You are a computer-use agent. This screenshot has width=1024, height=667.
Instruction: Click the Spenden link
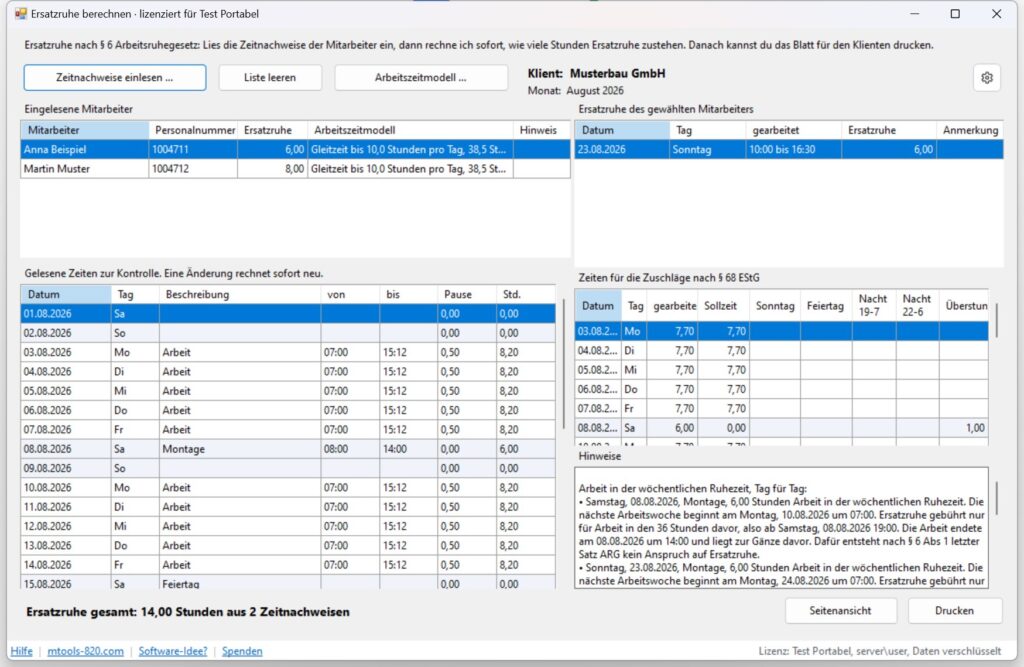tap(242, 651)
